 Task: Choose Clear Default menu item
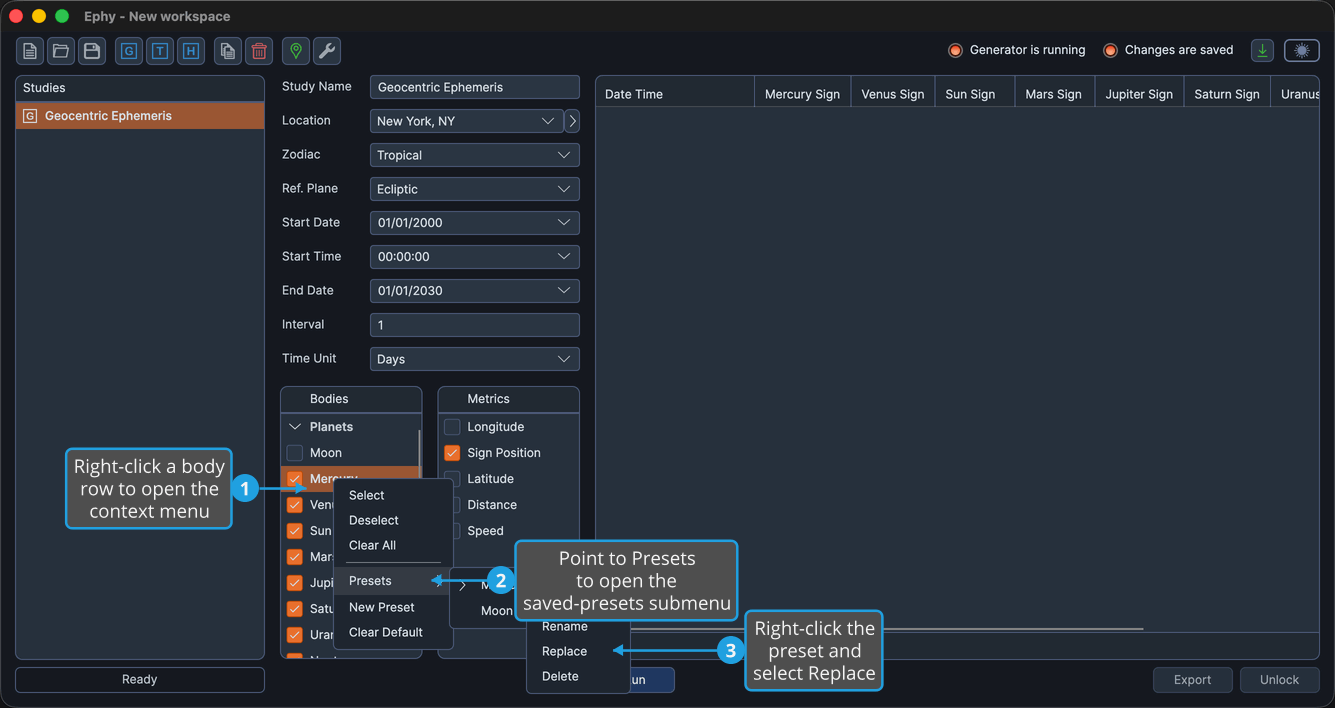[393, 633]
